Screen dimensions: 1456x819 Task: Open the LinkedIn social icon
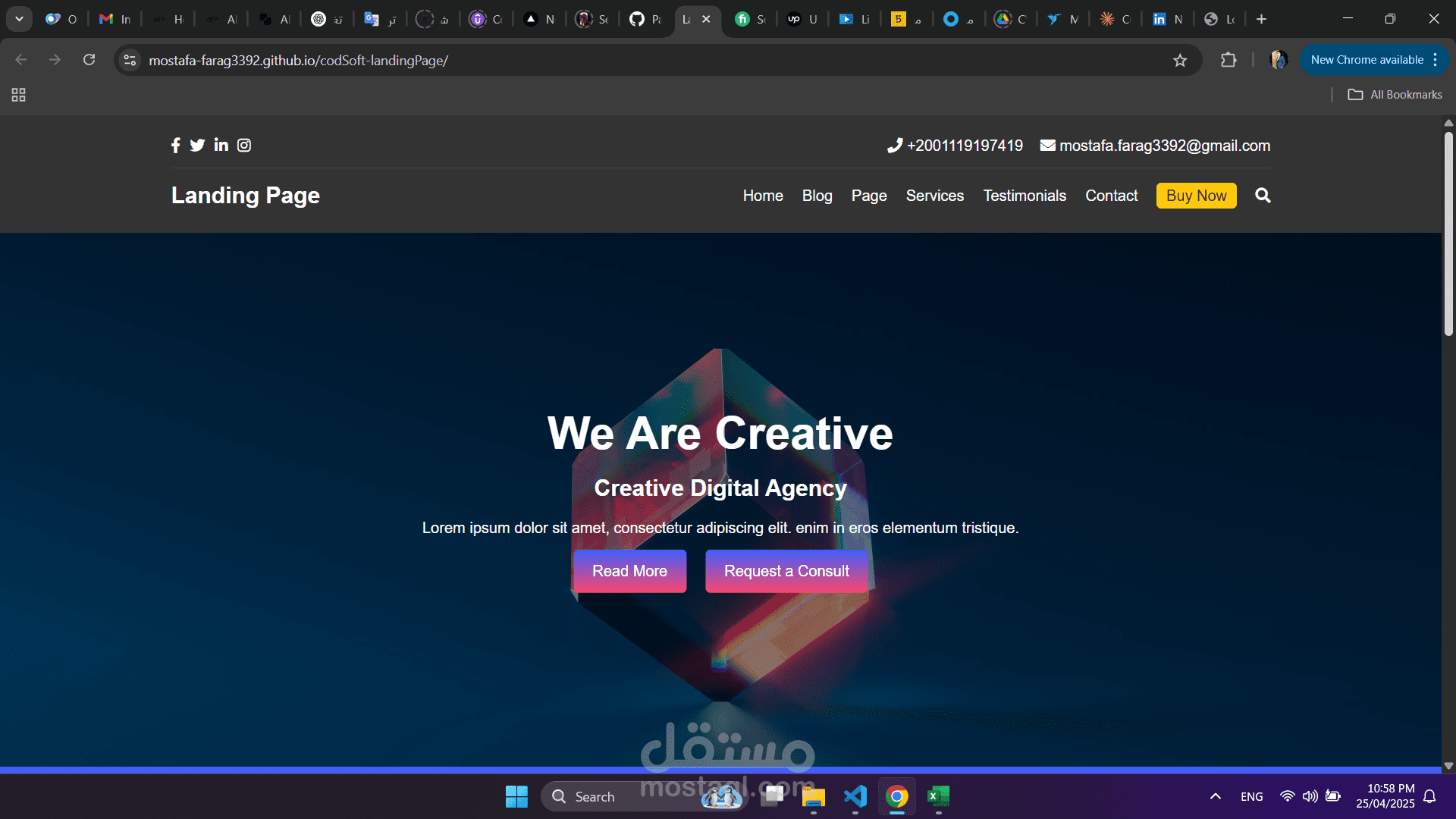tap(221, 145)
